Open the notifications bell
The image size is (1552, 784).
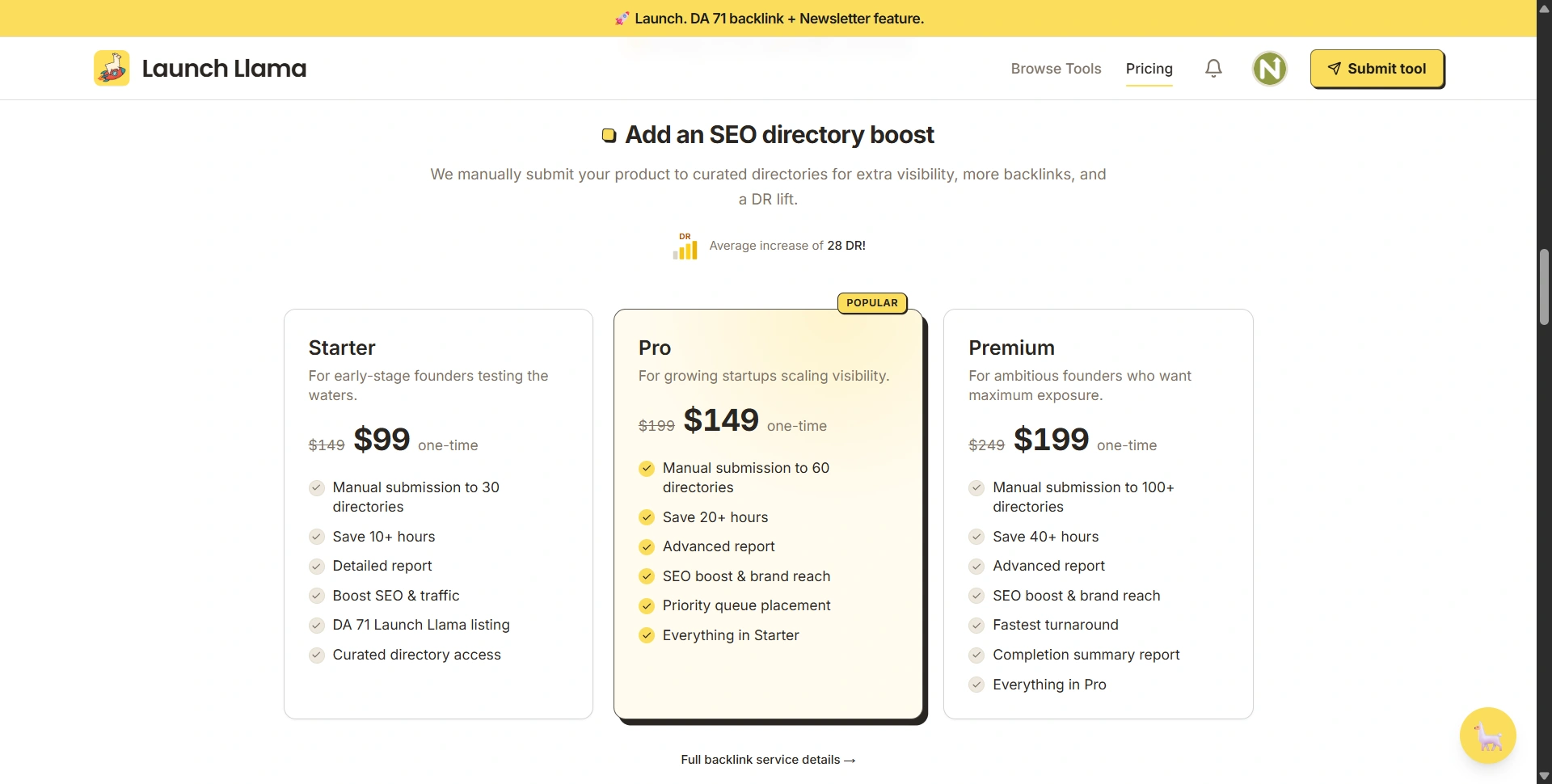point(1213,68)
